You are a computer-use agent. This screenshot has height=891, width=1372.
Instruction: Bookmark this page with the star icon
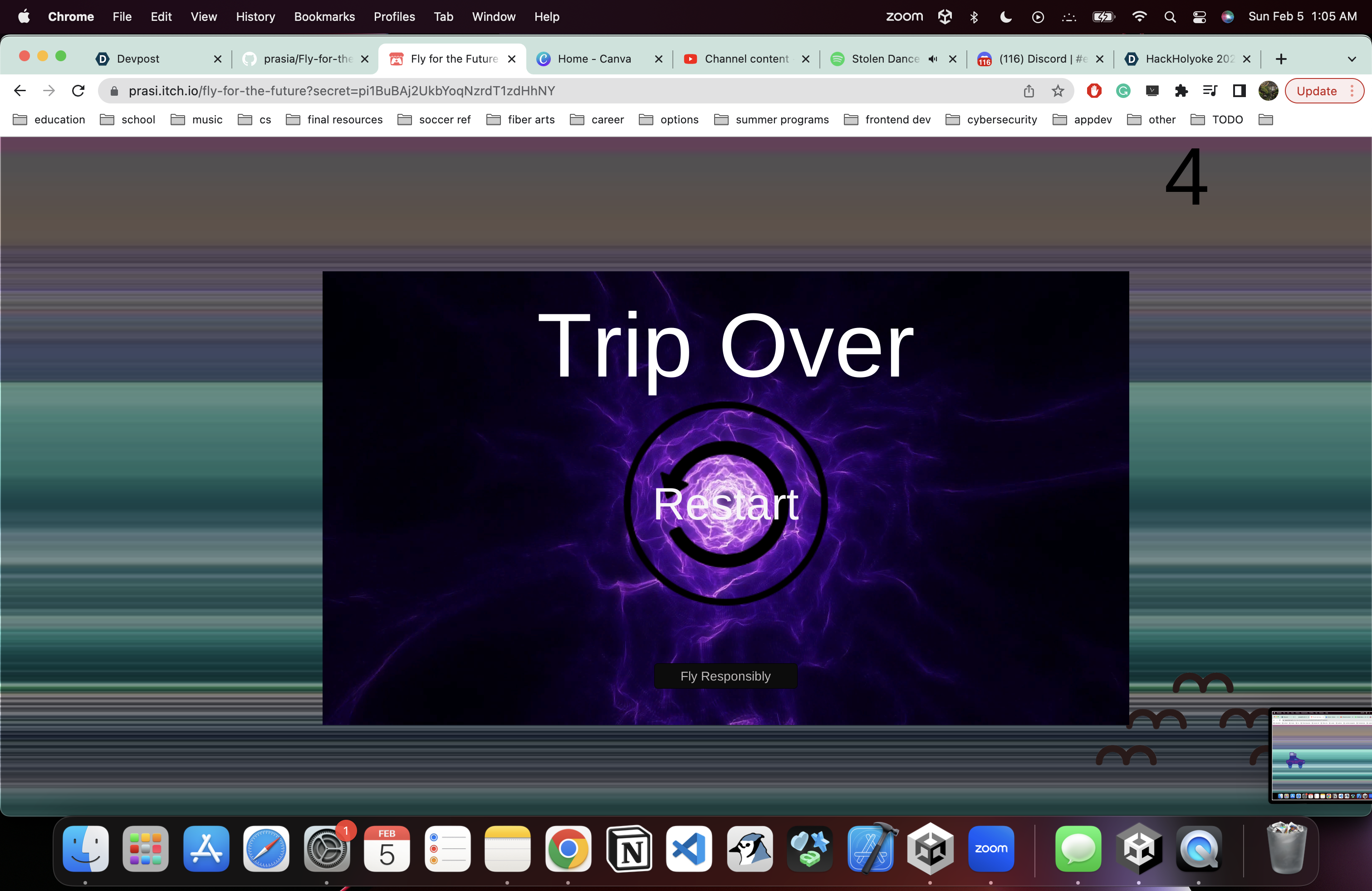[1057, 91]
